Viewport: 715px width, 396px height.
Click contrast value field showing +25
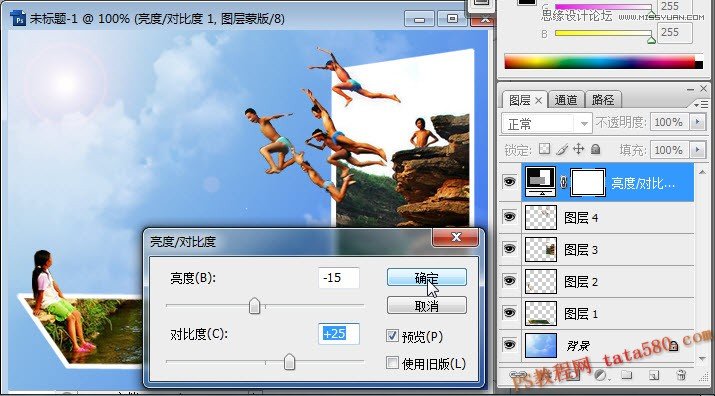point(339,334)
